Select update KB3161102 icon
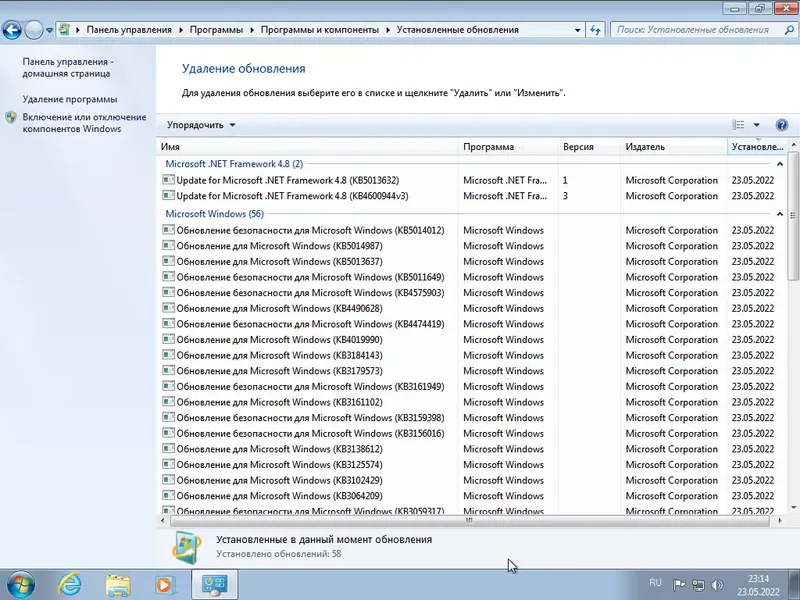Image resolution: width=800 pixels, height=600 pixels. [x=168, y=402]
